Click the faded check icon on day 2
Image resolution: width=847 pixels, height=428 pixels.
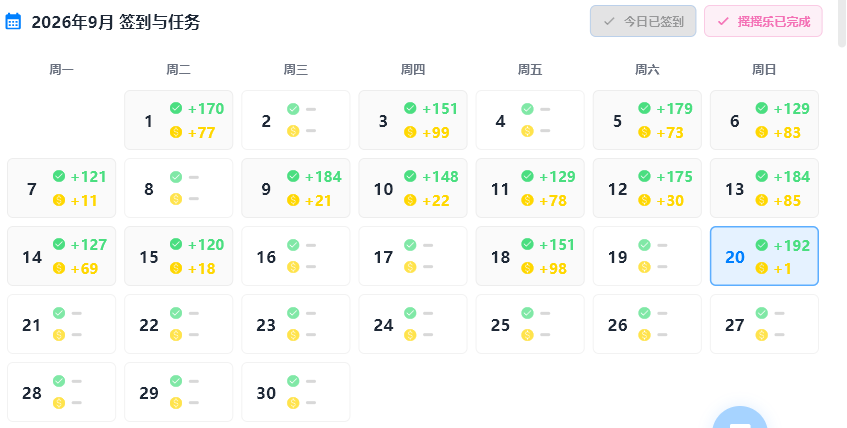click(293, 109)
